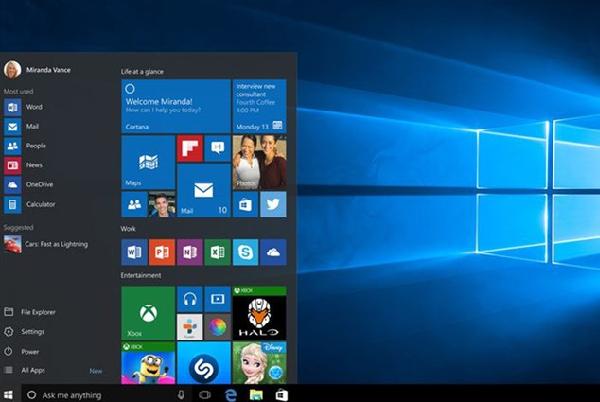600x402 pixels.
Task: Launch Word tile in the Work group
Action: pos(134,252)
